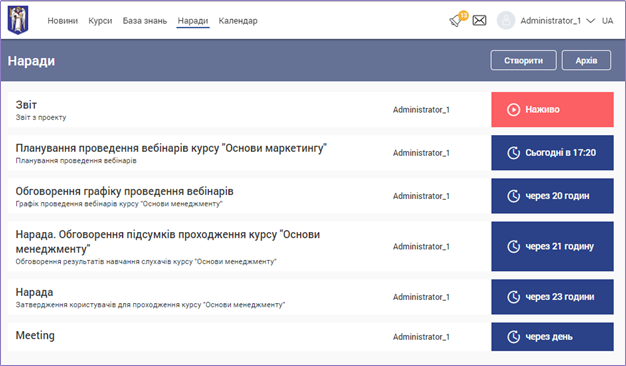Open the Administrator_1 user menu
Viewport: 626px width, 366px height.
[551, 21]
